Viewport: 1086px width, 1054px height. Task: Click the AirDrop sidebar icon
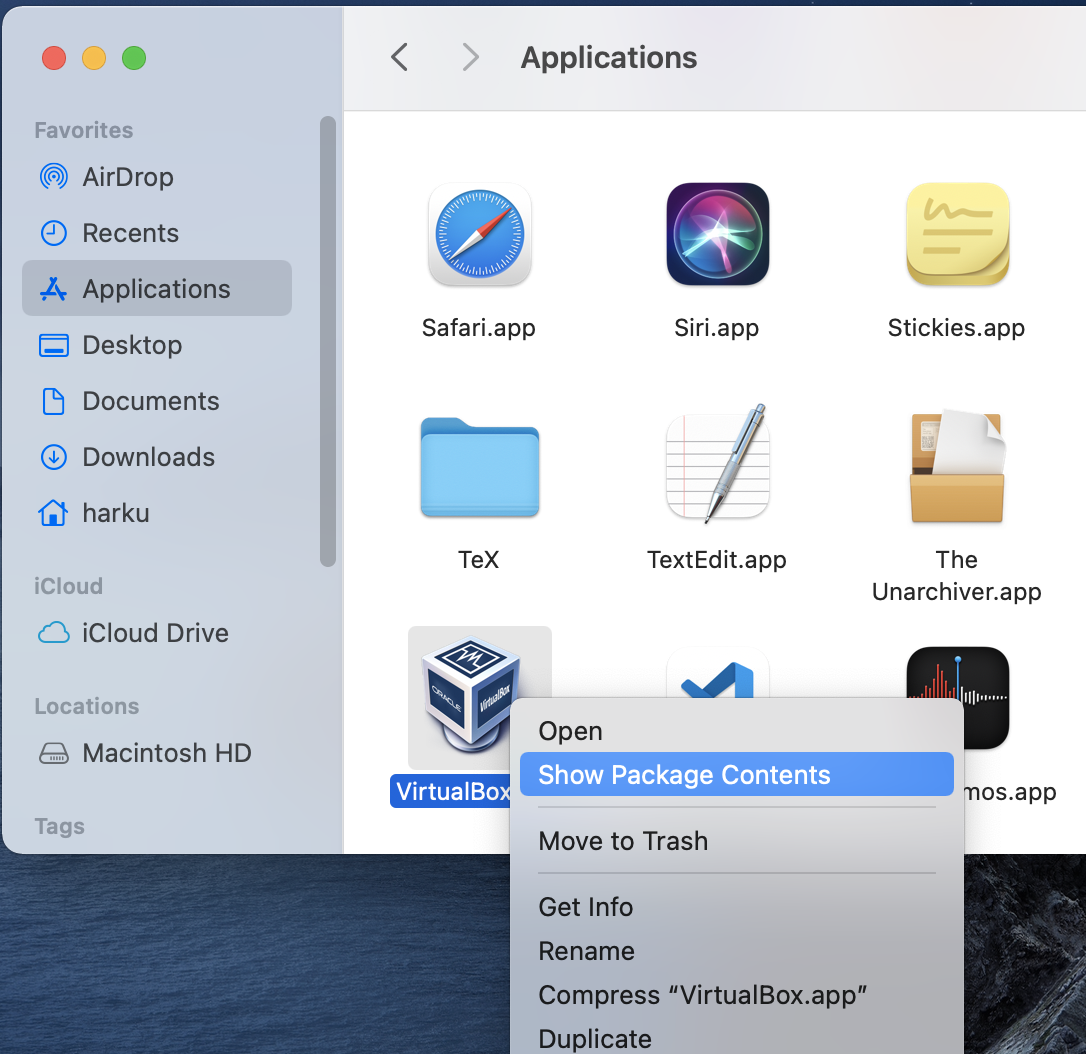[x=53, y=177]
